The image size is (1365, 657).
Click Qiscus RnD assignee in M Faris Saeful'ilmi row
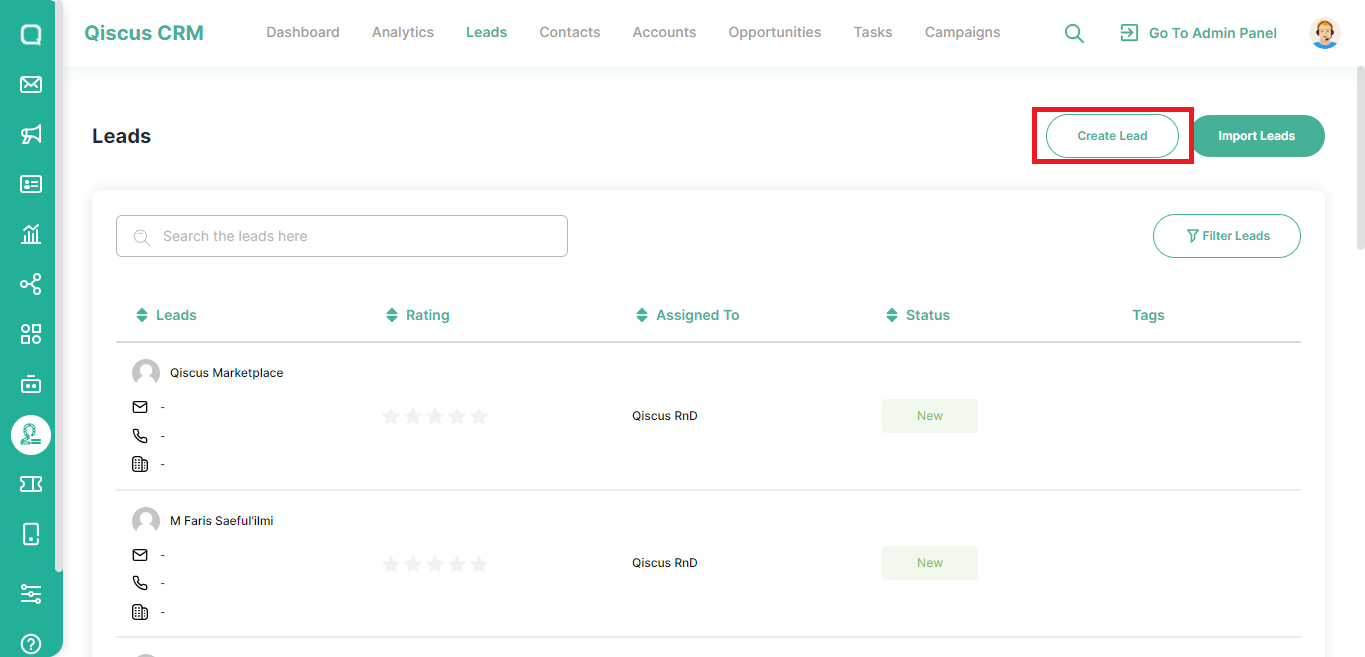[x=665, y=563]
